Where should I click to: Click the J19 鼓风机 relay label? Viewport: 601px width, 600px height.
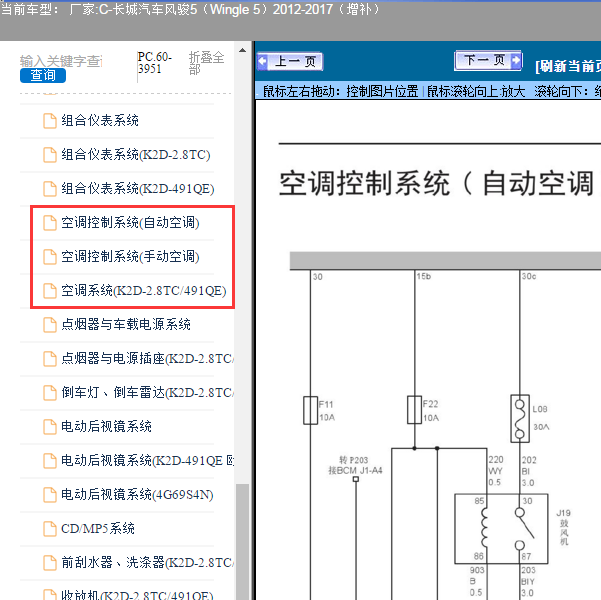pos(563,526)
